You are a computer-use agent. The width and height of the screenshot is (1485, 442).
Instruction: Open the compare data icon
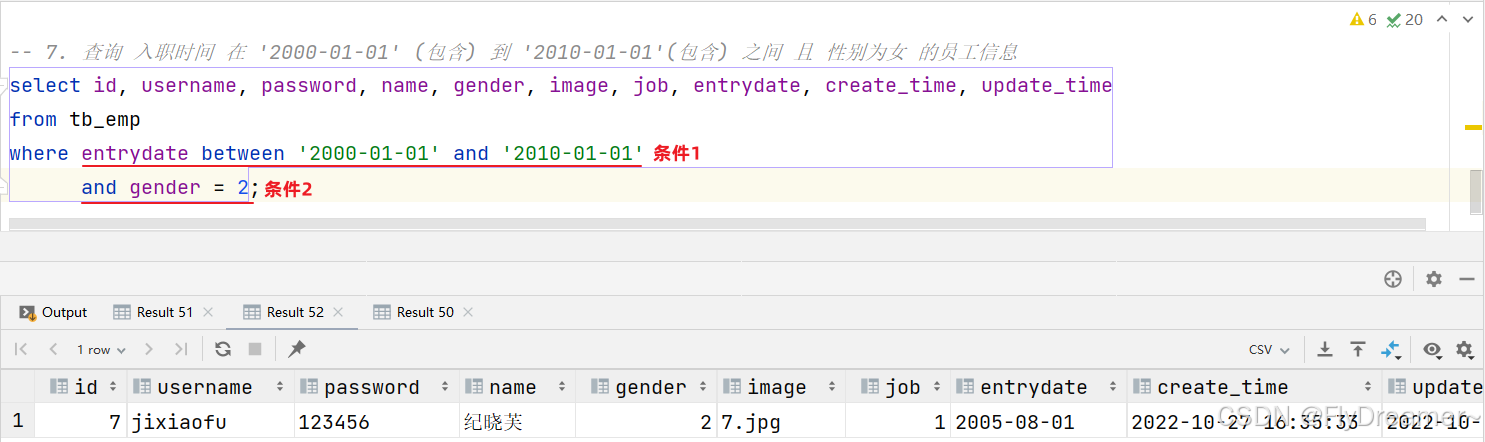(x=1391, y=349)
